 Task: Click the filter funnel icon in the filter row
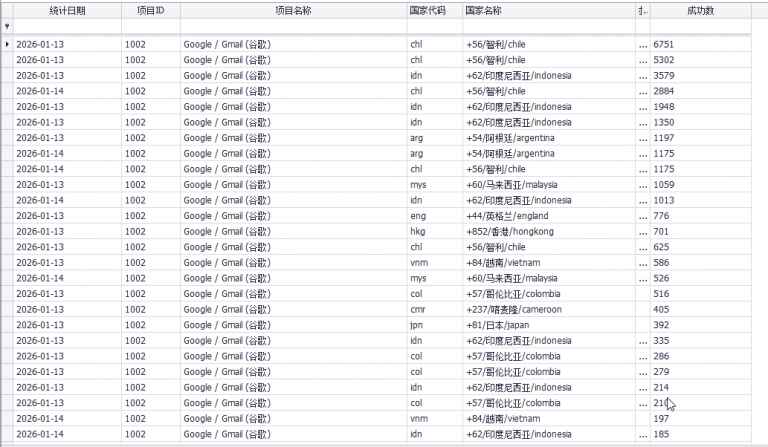pyautogui.click(x=7, y=26)
